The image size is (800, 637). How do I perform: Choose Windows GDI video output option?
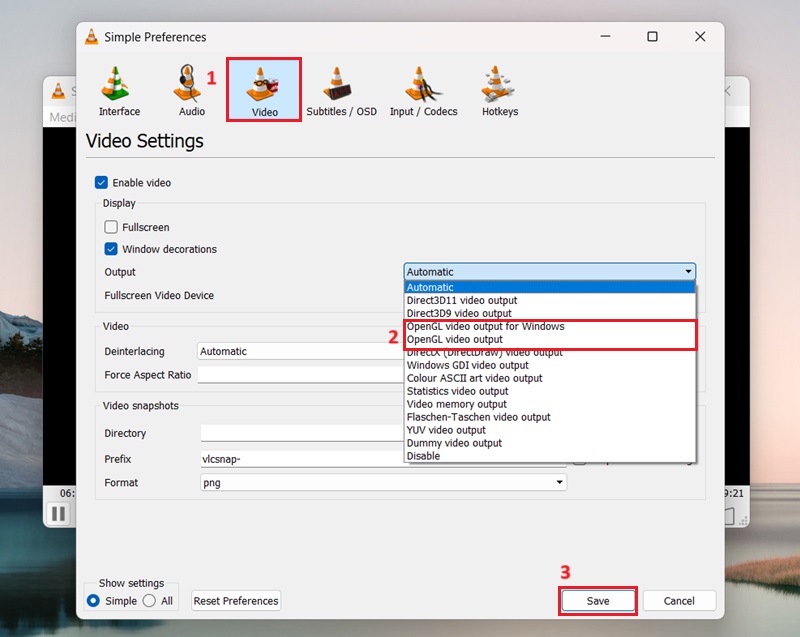549,365
